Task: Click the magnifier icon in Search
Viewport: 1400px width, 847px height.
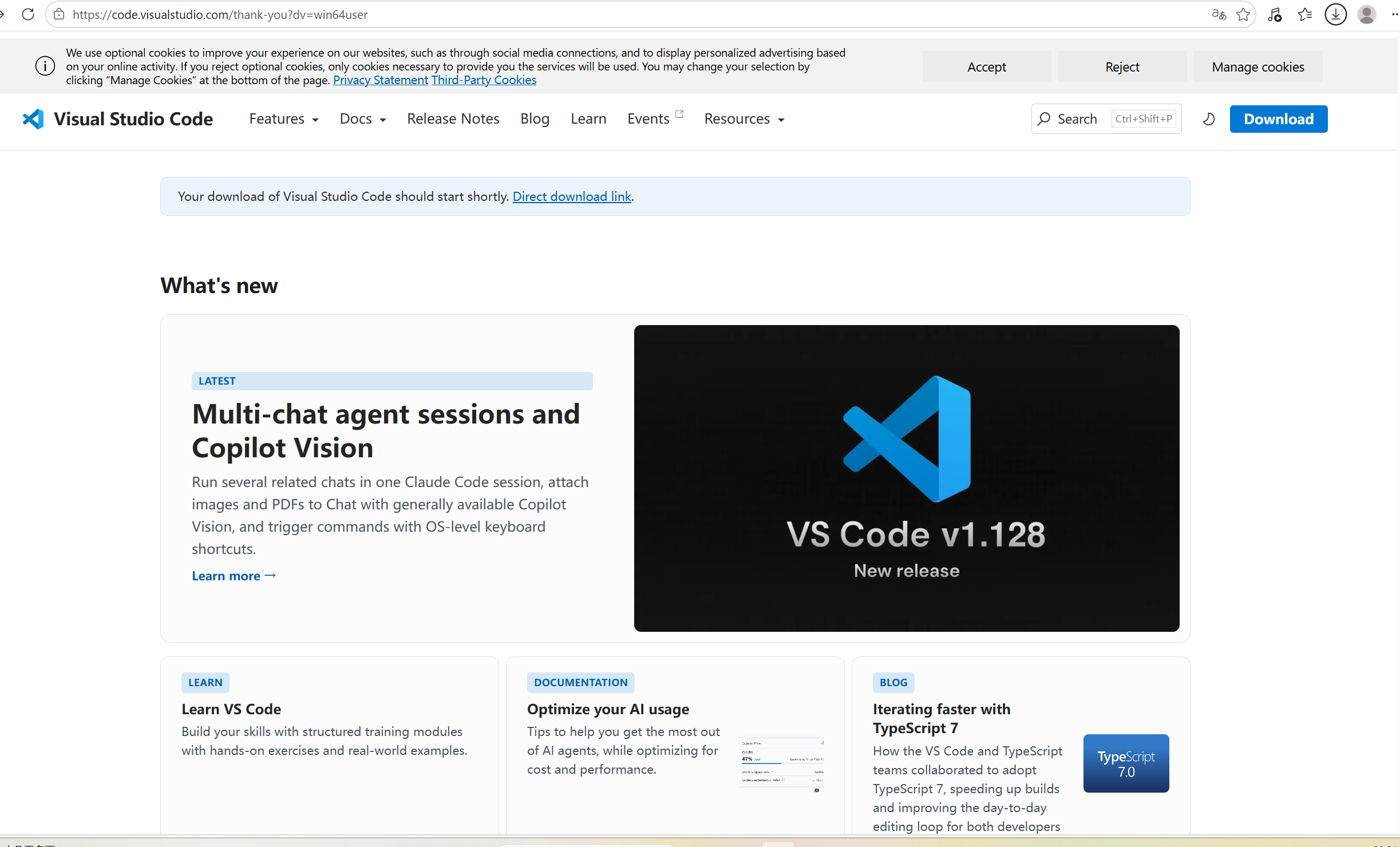Action: (x=1044, y=118)
